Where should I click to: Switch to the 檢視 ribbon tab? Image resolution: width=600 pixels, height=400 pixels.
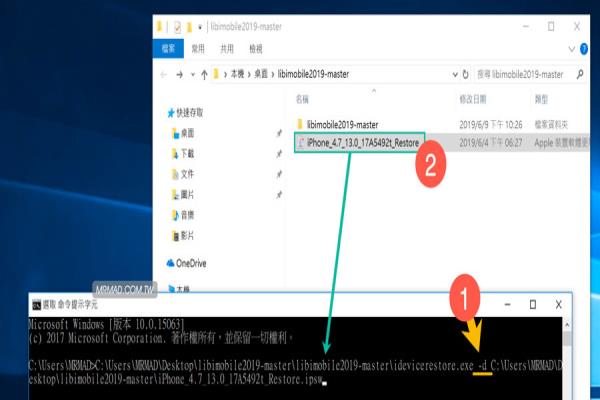256,49
